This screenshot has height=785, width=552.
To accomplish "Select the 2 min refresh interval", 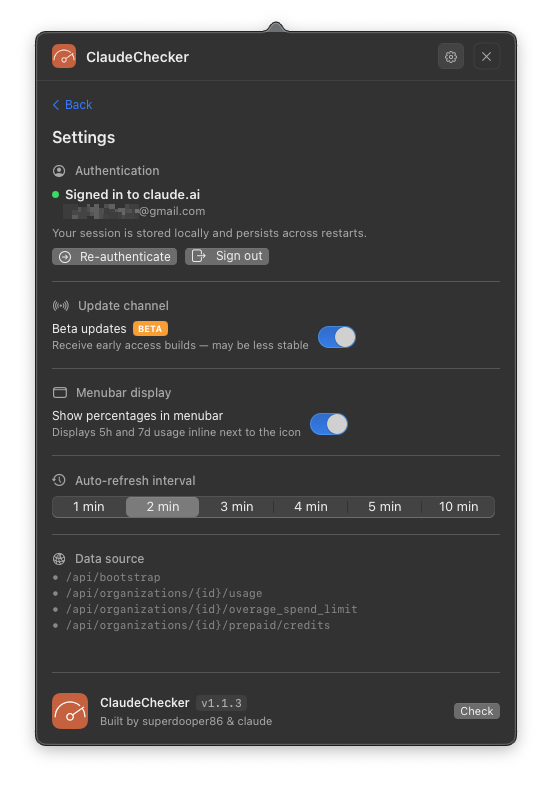I will click(x=163, y=507).
